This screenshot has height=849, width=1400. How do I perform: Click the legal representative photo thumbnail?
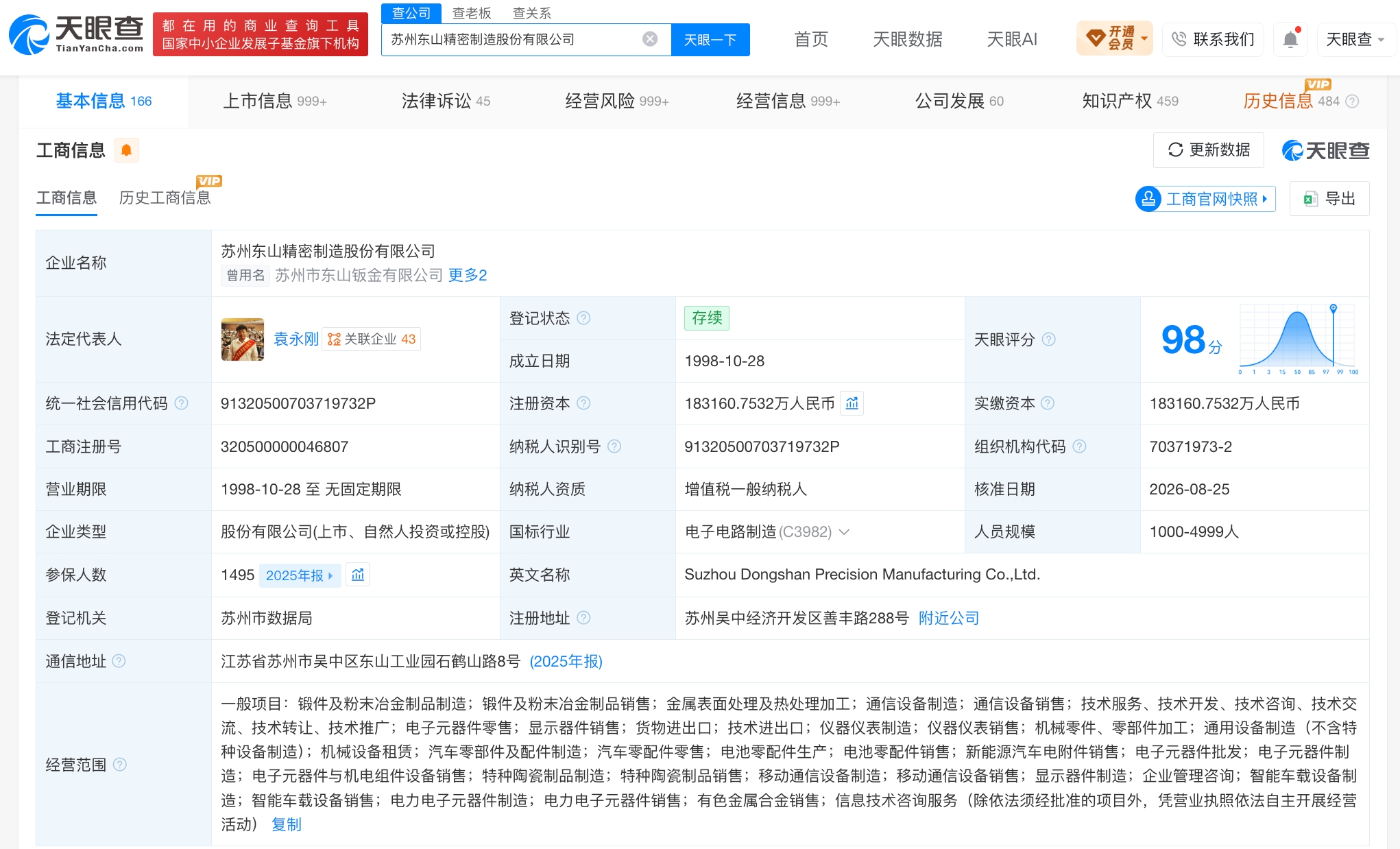coord(243,339)
